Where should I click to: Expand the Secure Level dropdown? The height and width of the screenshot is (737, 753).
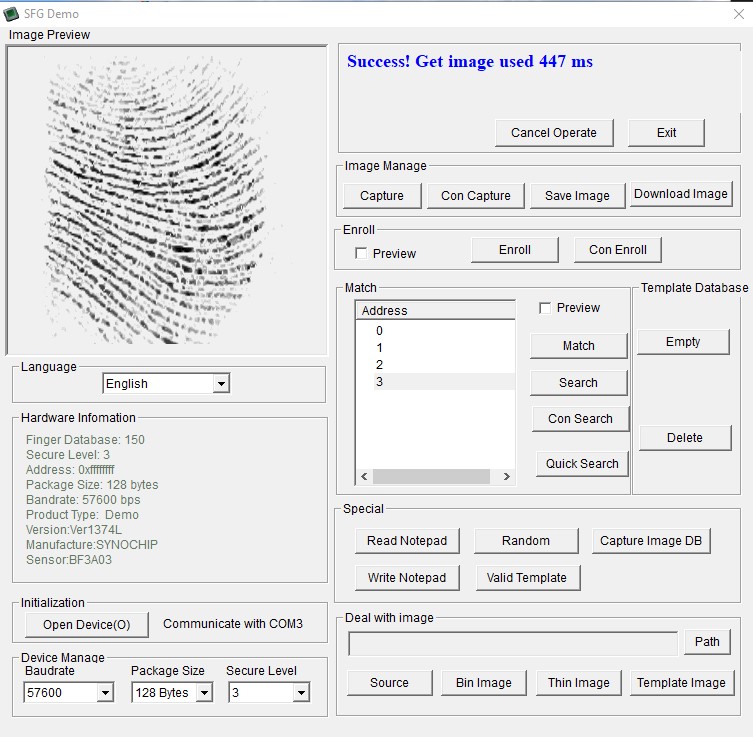301,693
